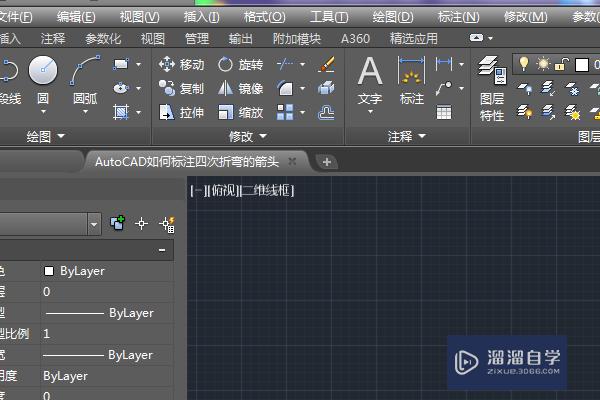The width and height of the screenshot is (600, 400).
Task: Open the Text tool dropdown arrow
Action: click(x=370, y=112)
